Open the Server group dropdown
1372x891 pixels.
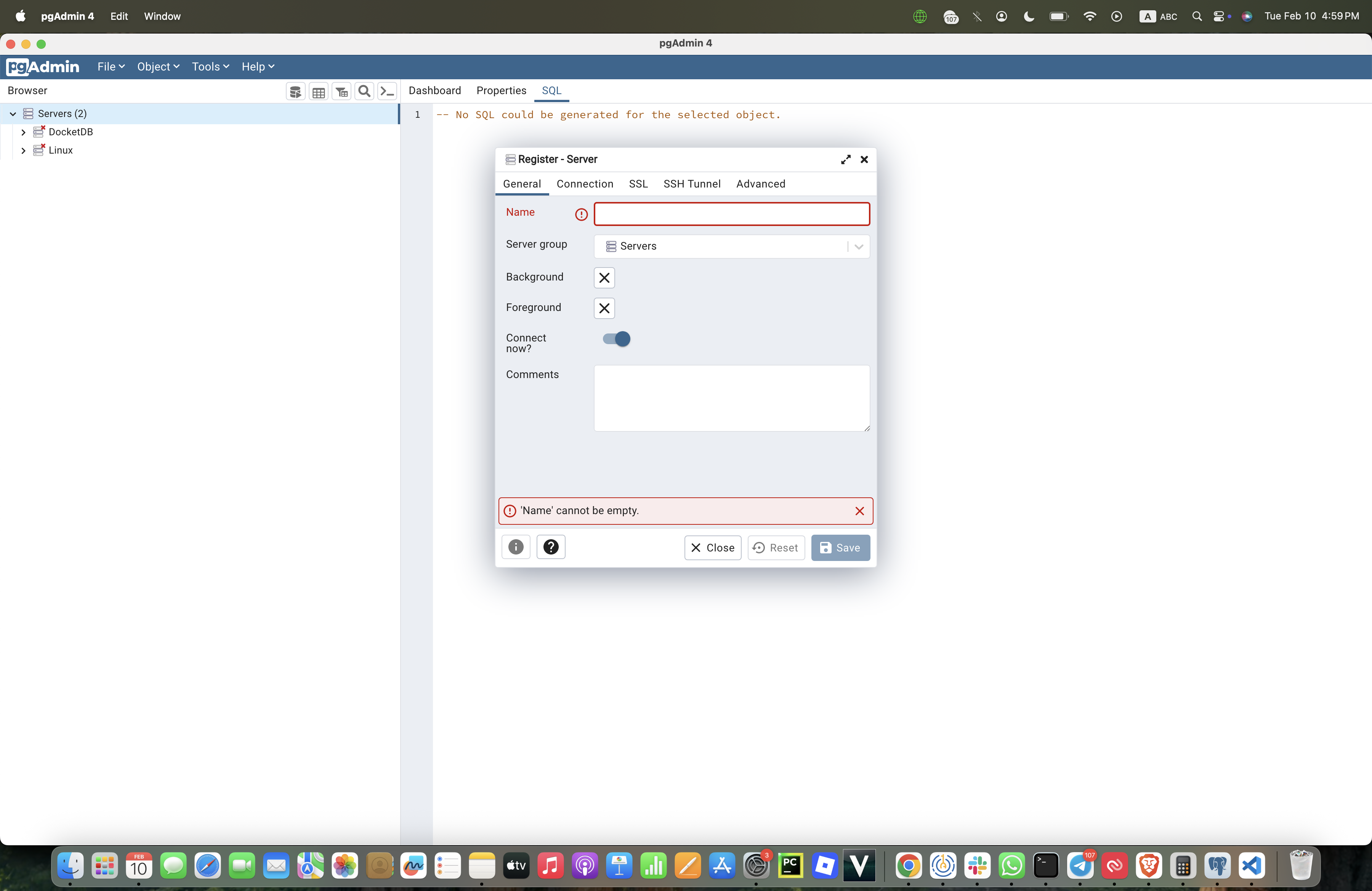click(x=858, y=247)
